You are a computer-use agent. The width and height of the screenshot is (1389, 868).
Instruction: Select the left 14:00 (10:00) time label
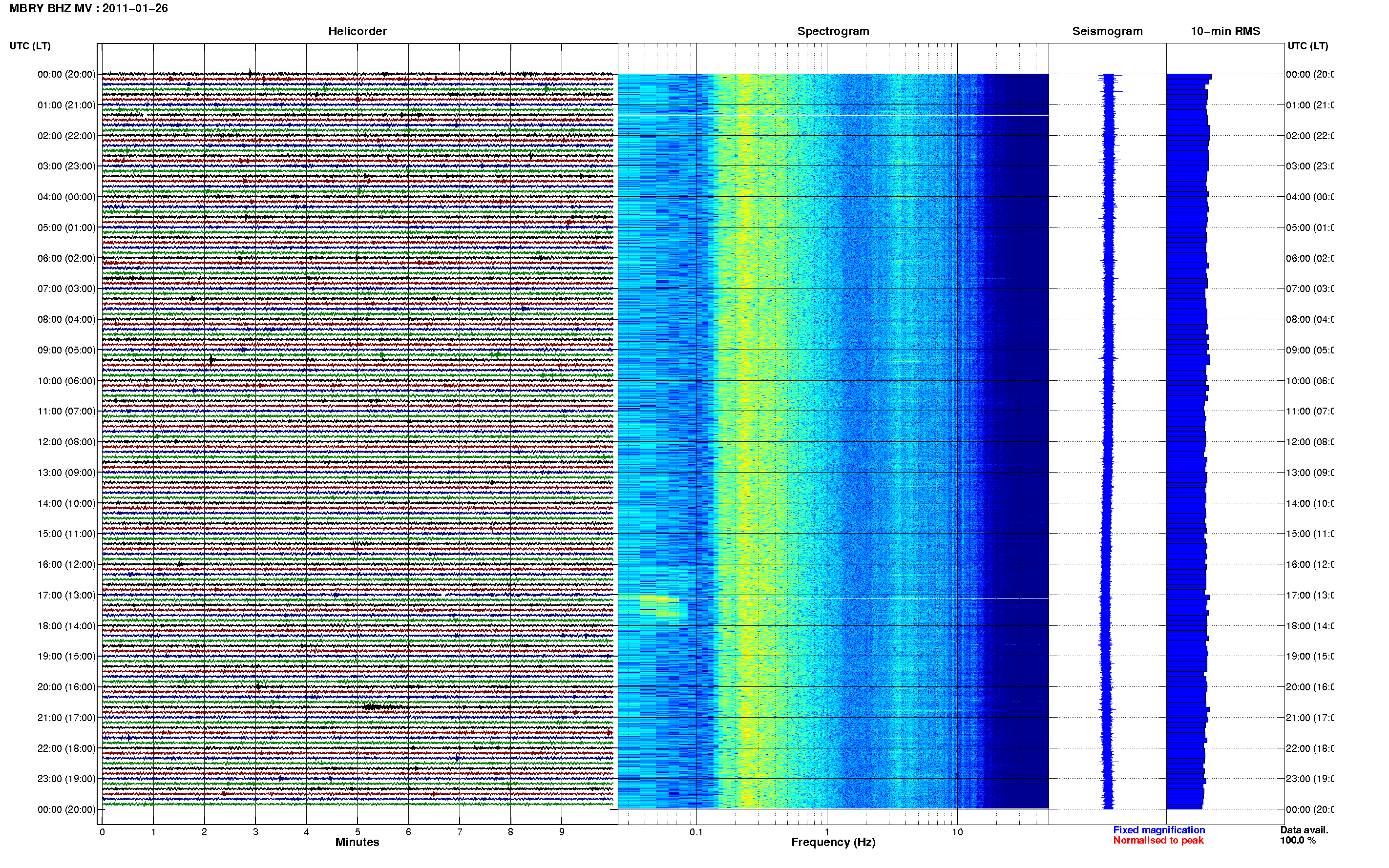coord(66,503)
